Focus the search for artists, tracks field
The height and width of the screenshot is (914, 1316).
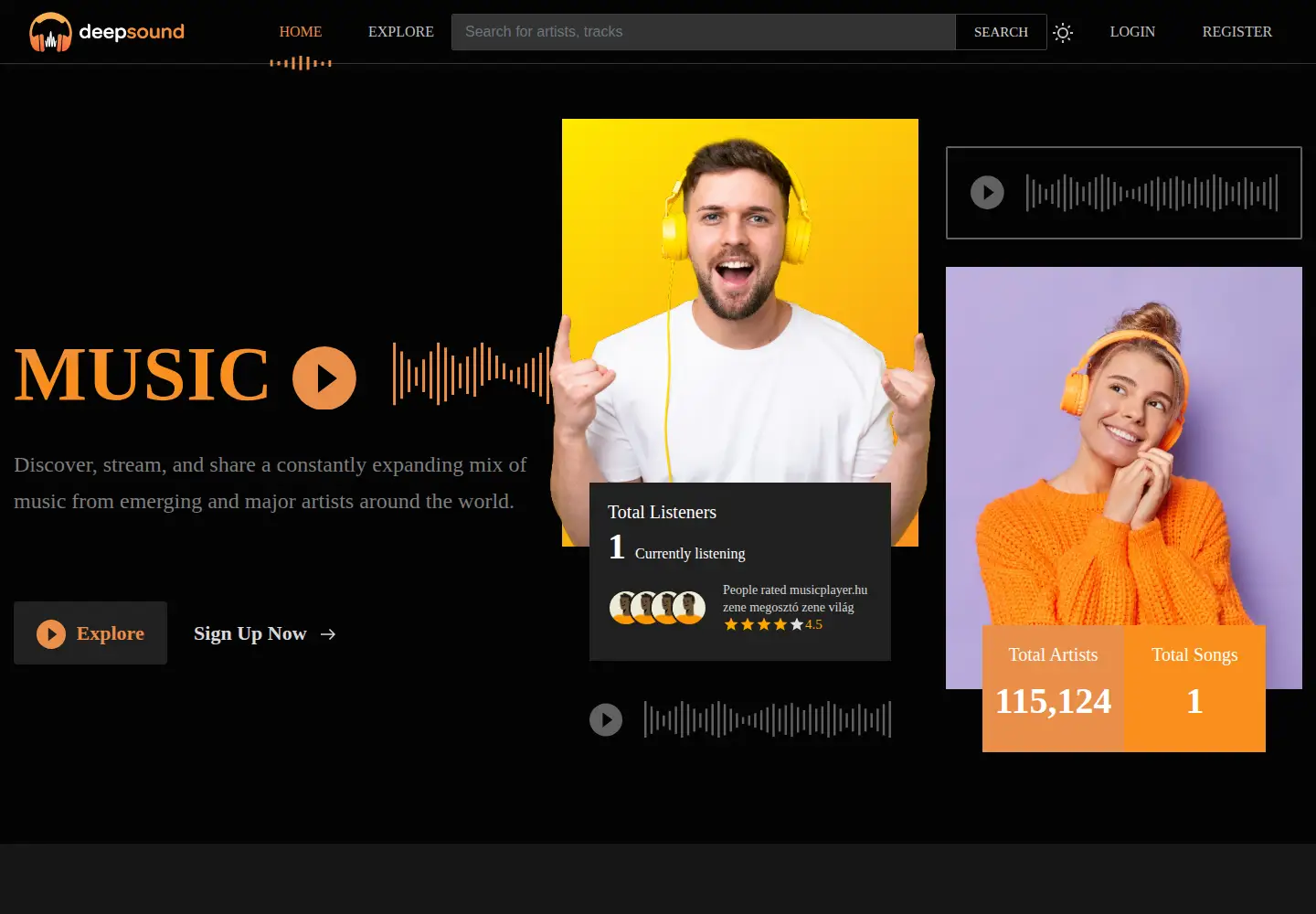click(704, 32)
